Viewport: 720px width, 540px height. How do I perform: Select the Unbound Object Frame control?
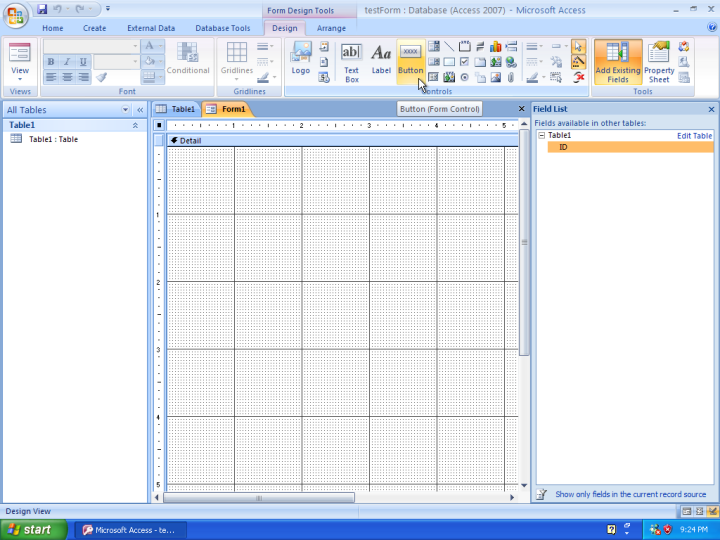pyautogui.click(x=495, y=62)
